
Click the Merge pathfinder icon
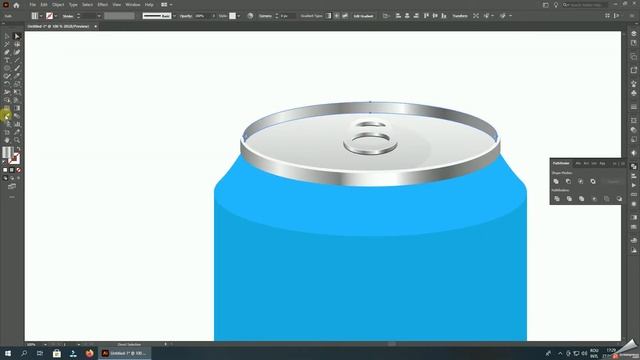click(x=581, y=199)
